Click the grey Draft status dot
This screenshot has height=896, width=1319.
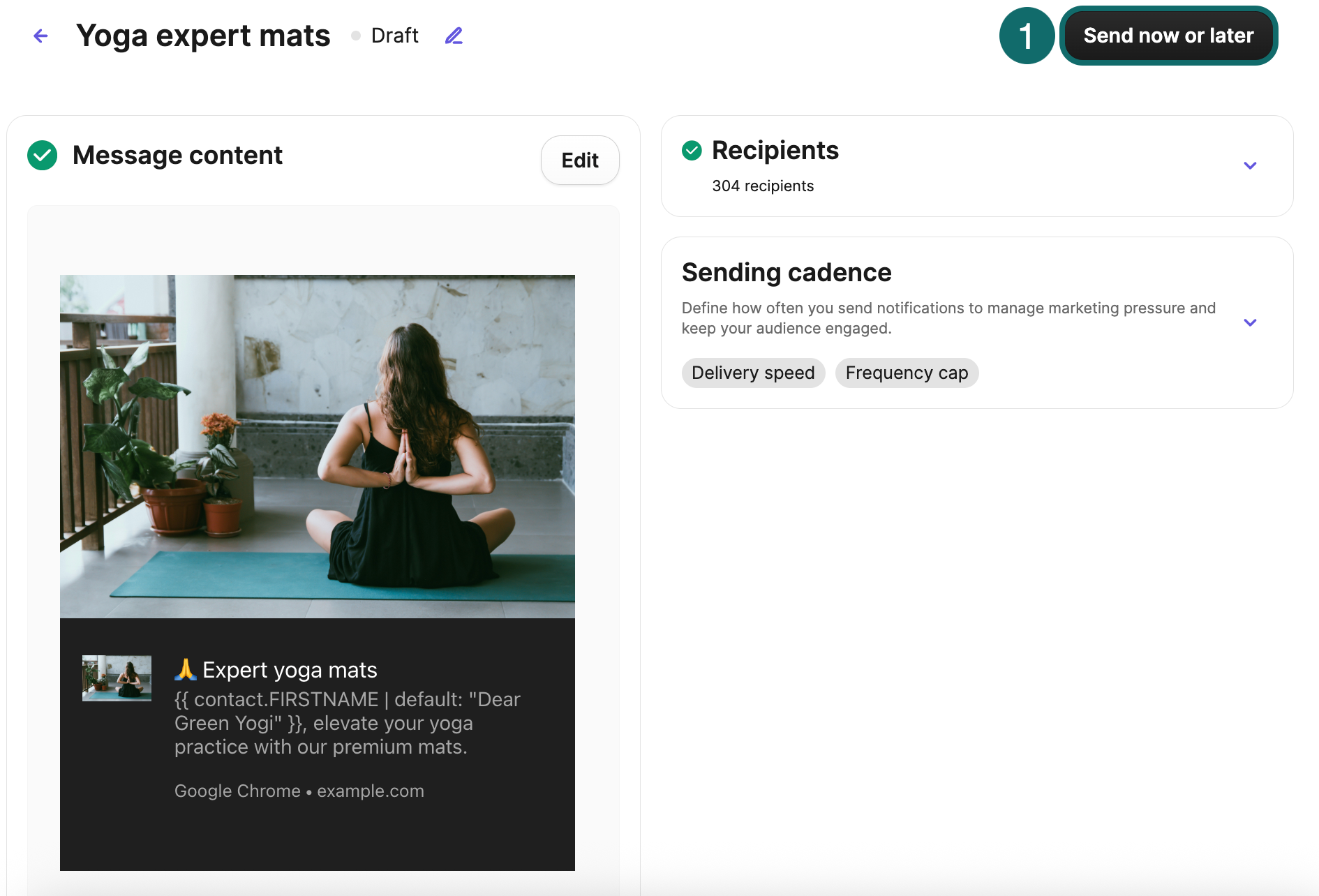click(x=356, y=36)
